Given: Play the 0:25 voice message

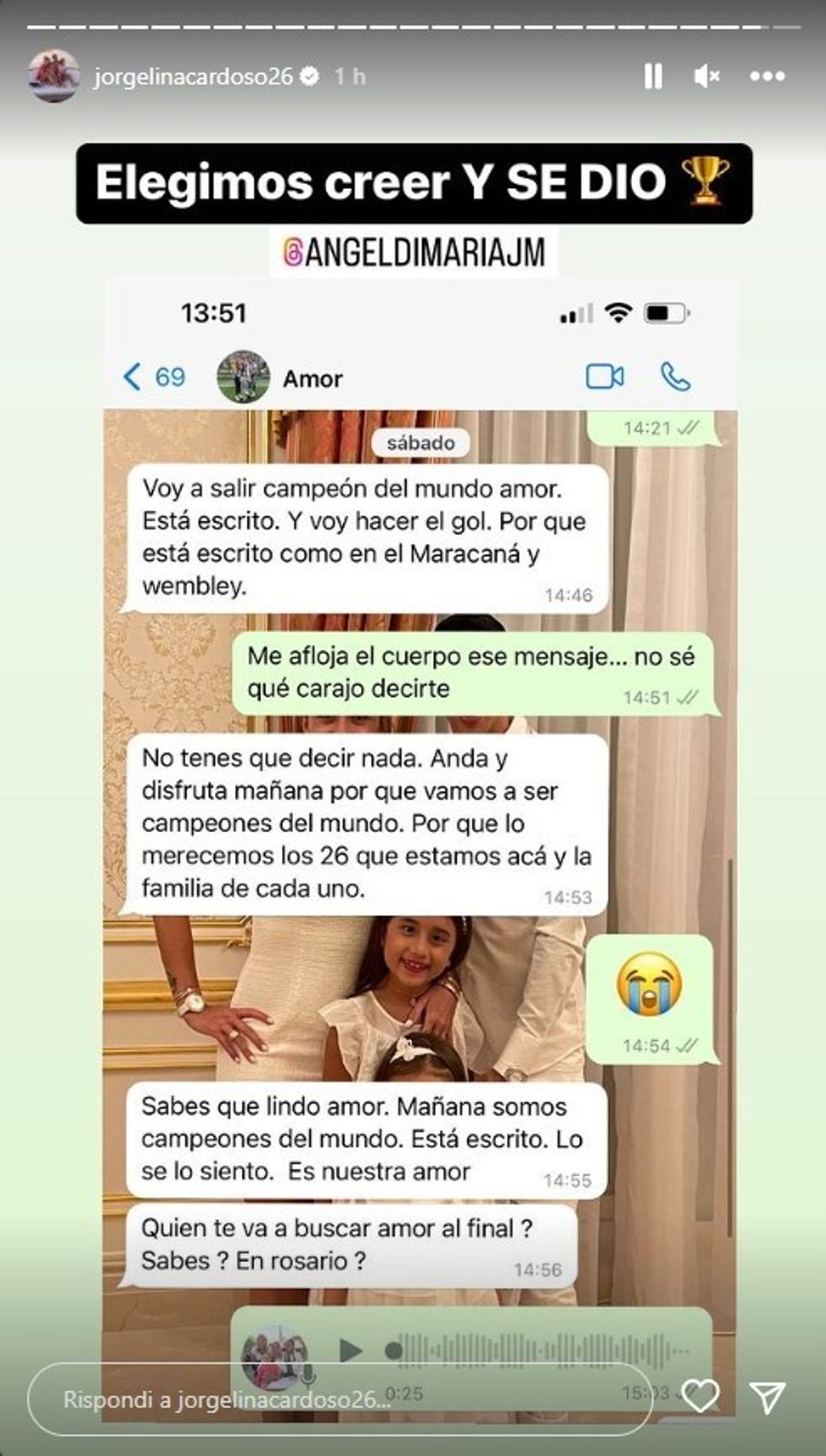Looking at the screenshot, I should 350,1350.
